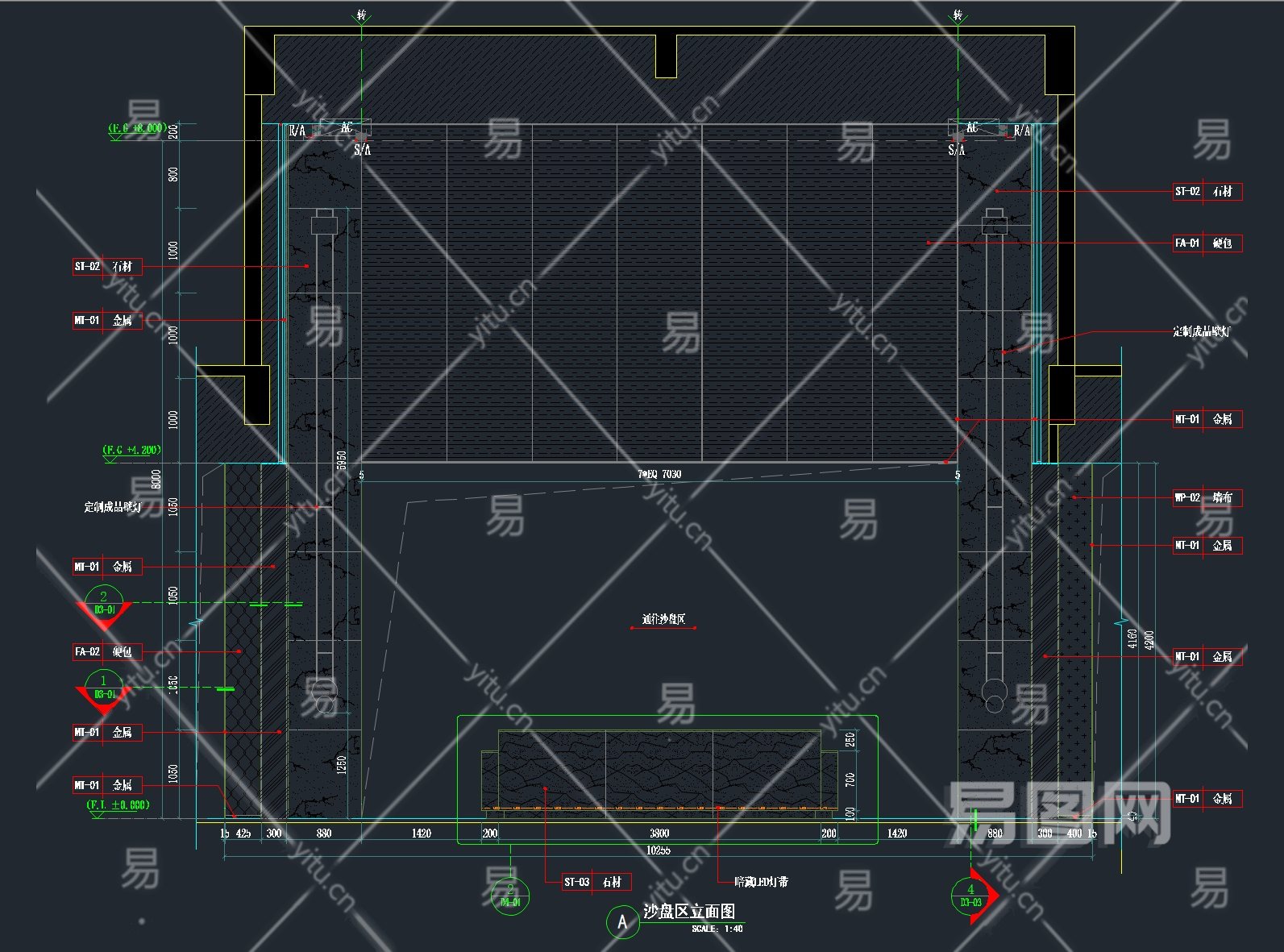Click the WP-02 墙布 material tag
This screenshot has width=1284, height=952.
click(1207, 497)
